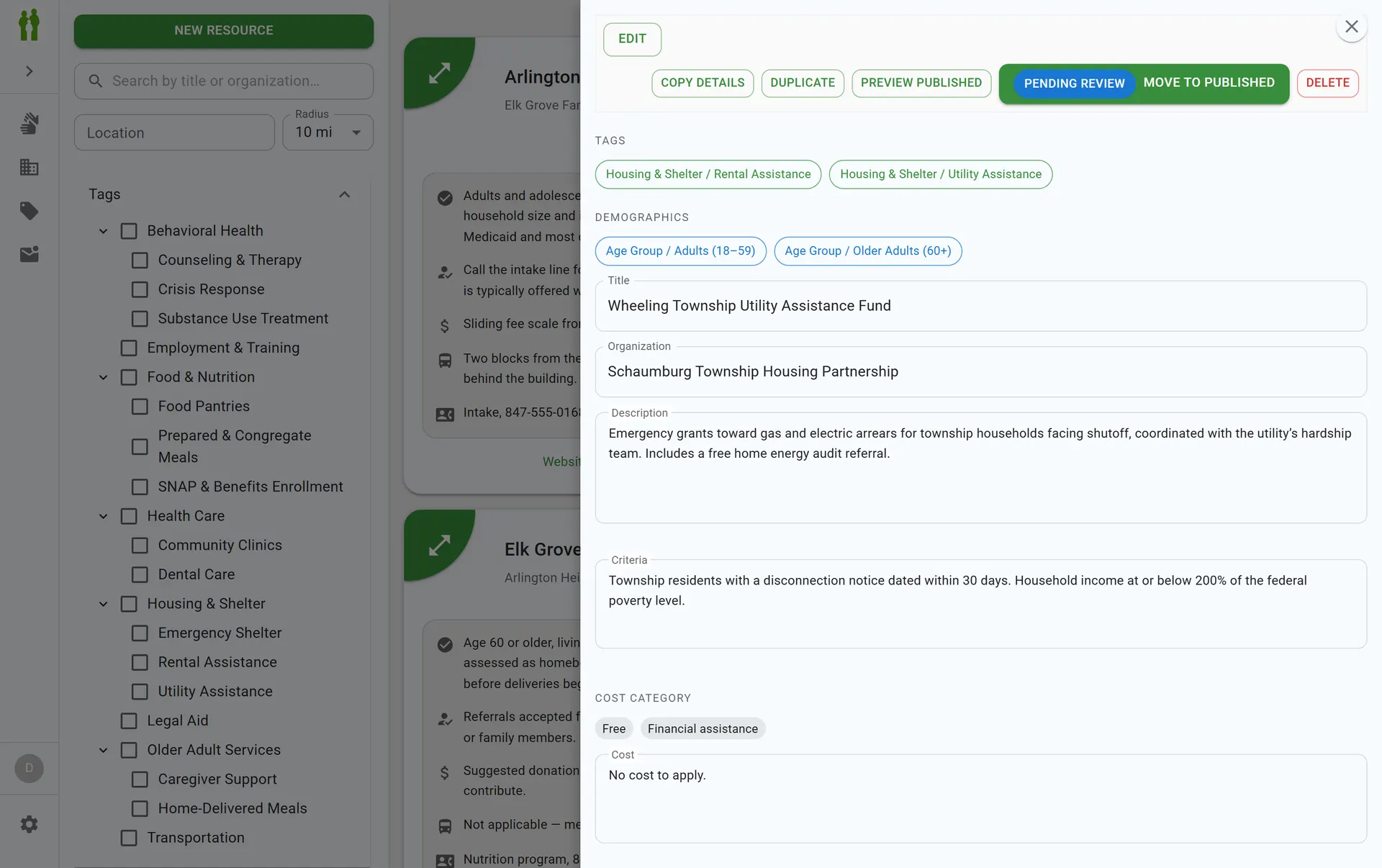The width and height of the screenshot is (1382, 868).
Task: Check the Crisis Response checkbox
Action: [140, 289]
